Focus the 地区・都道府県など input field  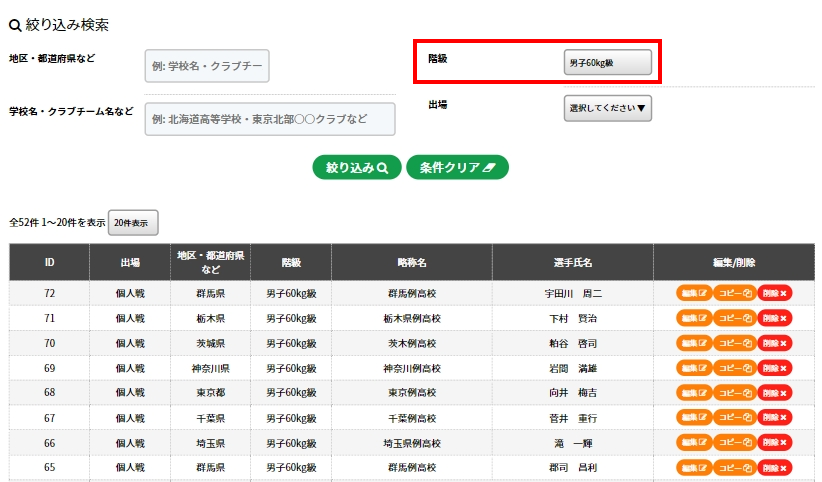(207, 66)
